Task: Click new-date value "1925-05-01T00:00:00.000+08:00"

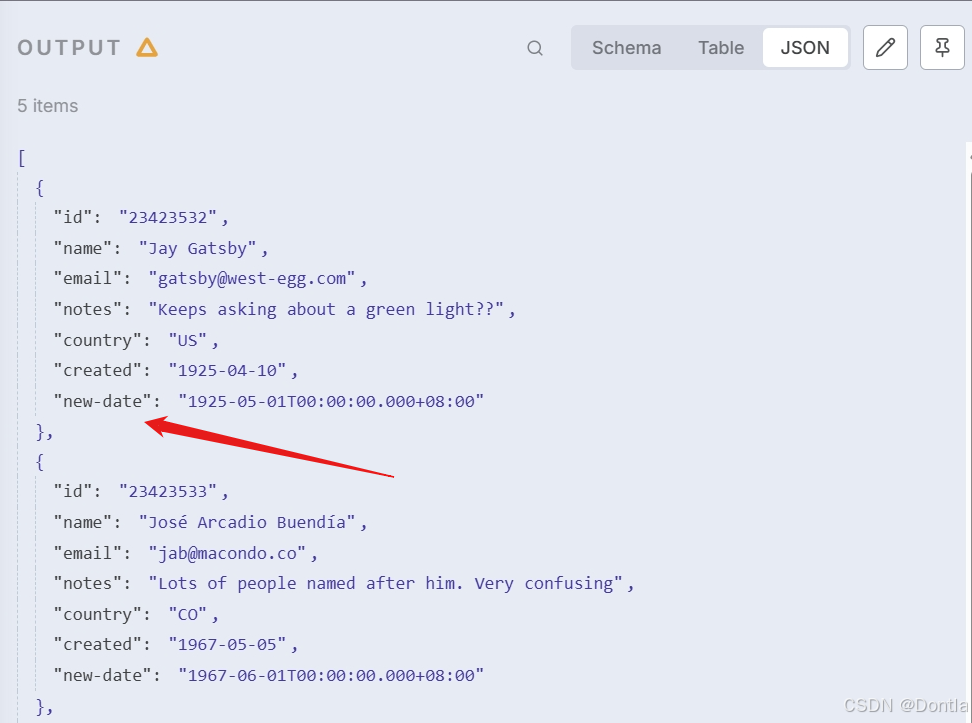Action: 331,402
